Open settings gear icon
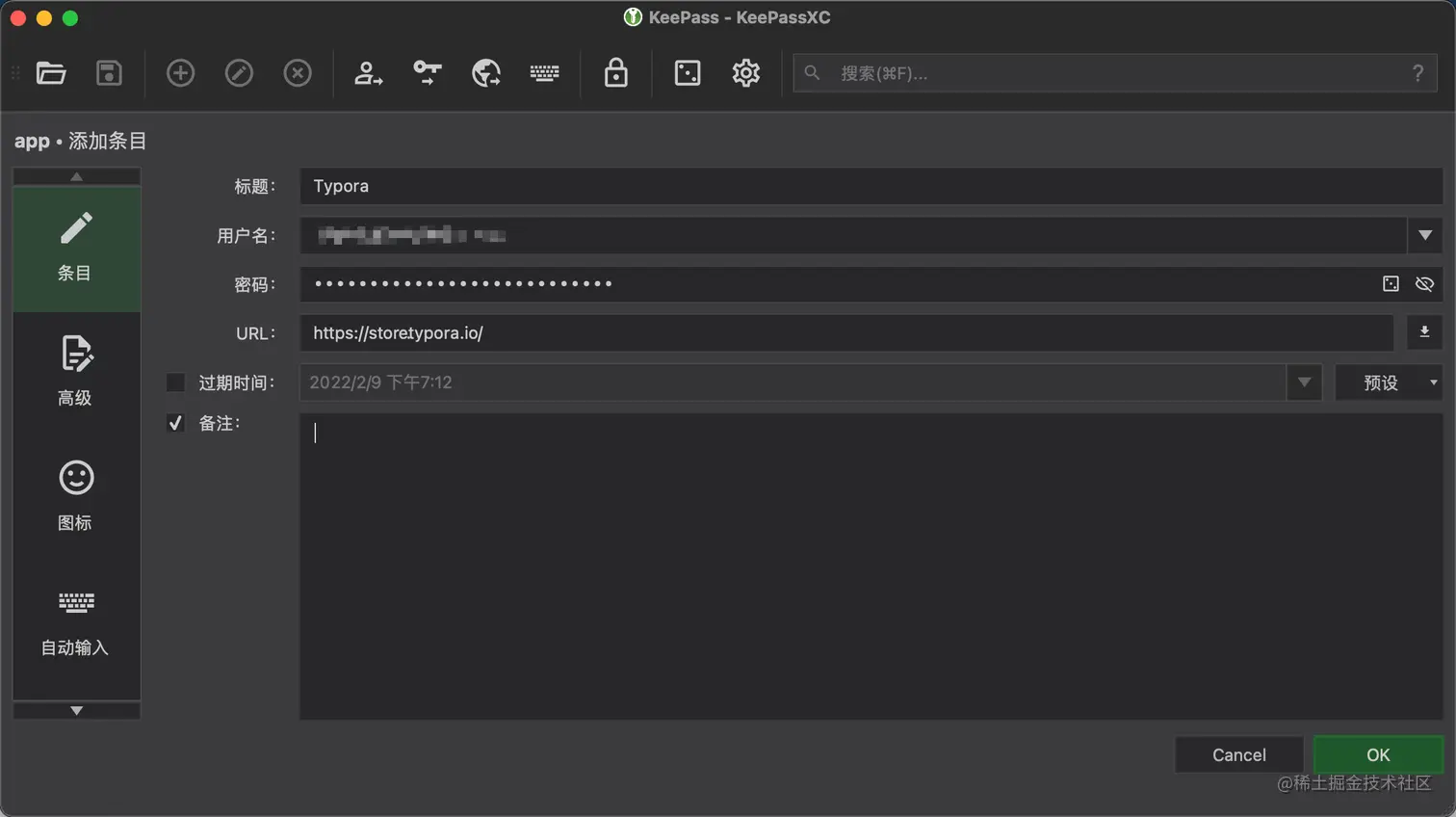Viewport: 1456px width, 817px height. coord(746,73)
